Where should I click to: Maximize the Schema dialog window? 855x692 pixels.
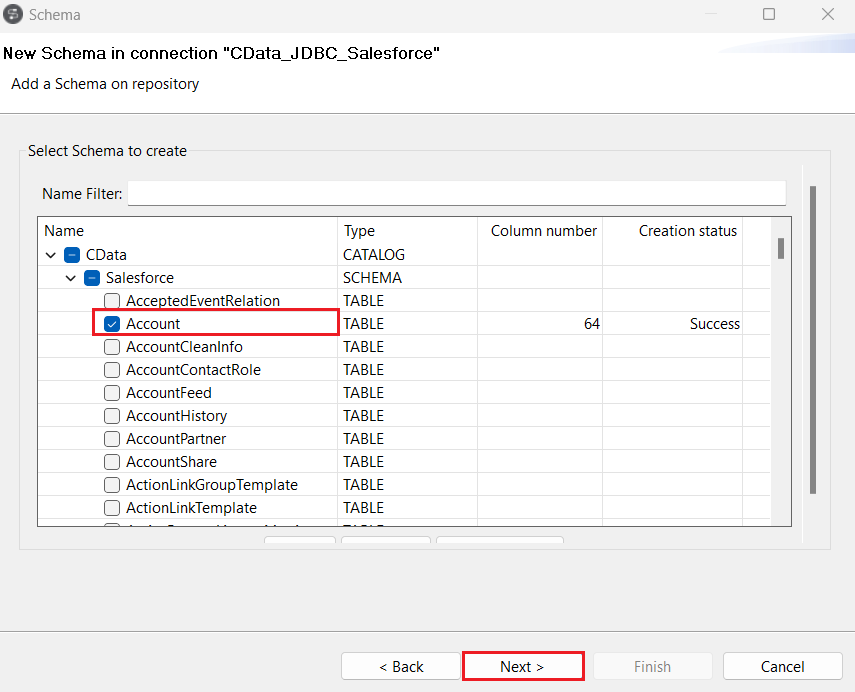[x=769, y=14]
